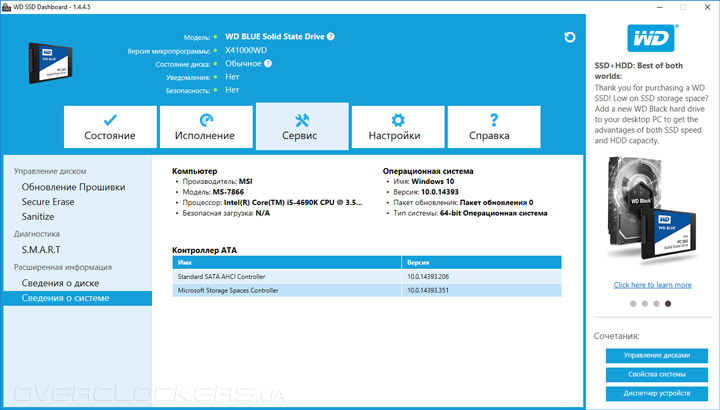Viewport: 720px width, 410px height.
Task: Click the WD SSD Dashboard title bar icon
Action: coord(6,7)
